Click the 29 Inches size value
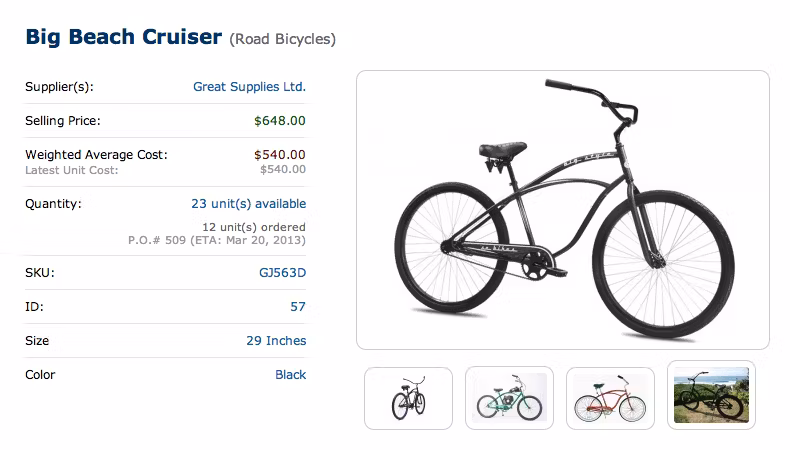This screenshot has width=790, height=450. point(276,341)
